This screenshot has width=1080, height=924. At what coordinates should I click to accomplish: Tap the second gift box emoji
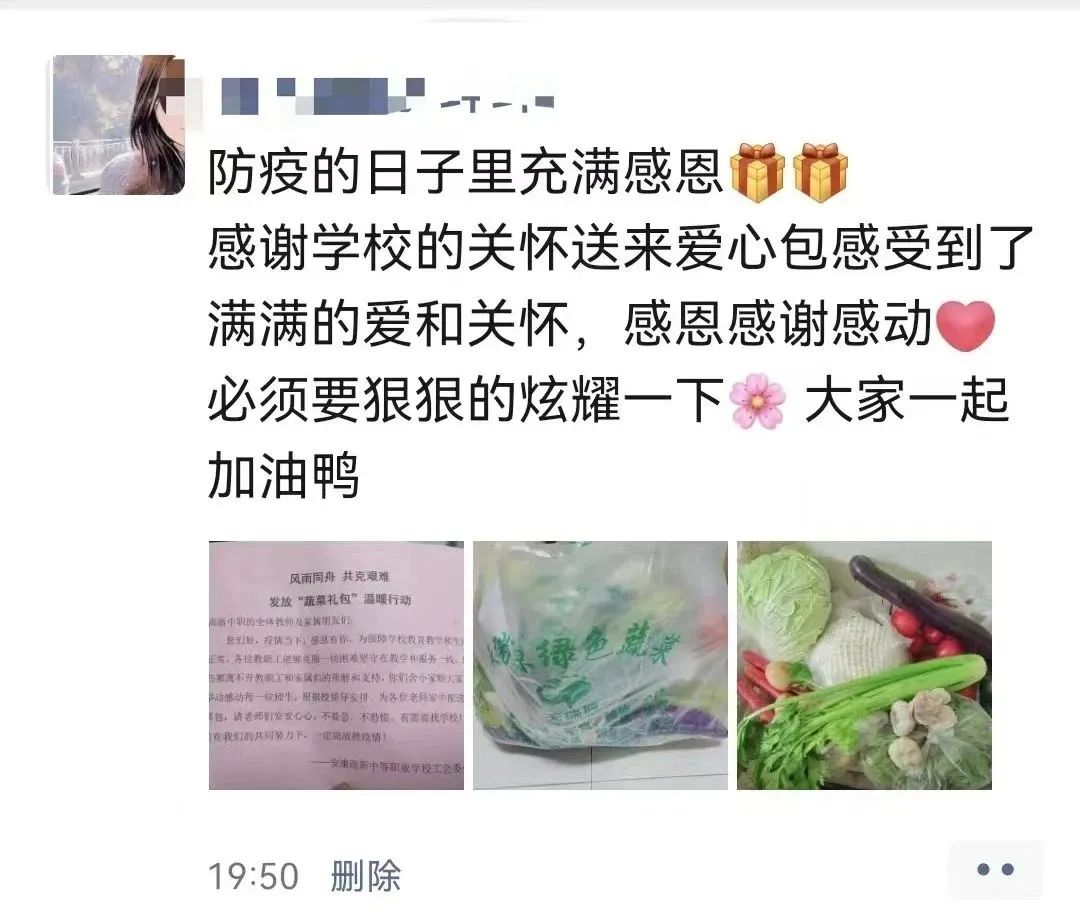pos(820,172)
